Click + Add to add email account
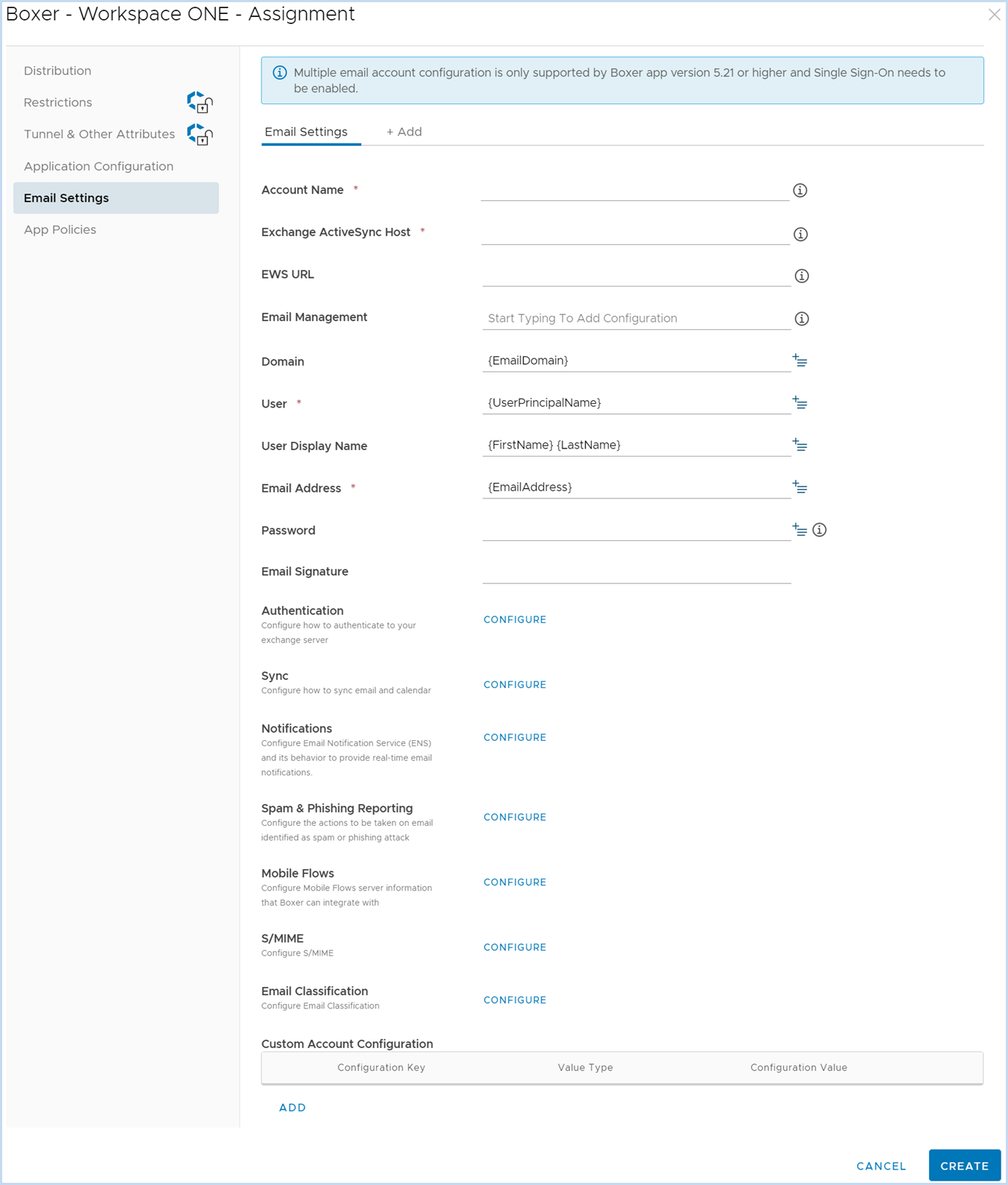The width and height of the screenshot is (1008, 1185). pyautogui.click(x=404, y=132)
